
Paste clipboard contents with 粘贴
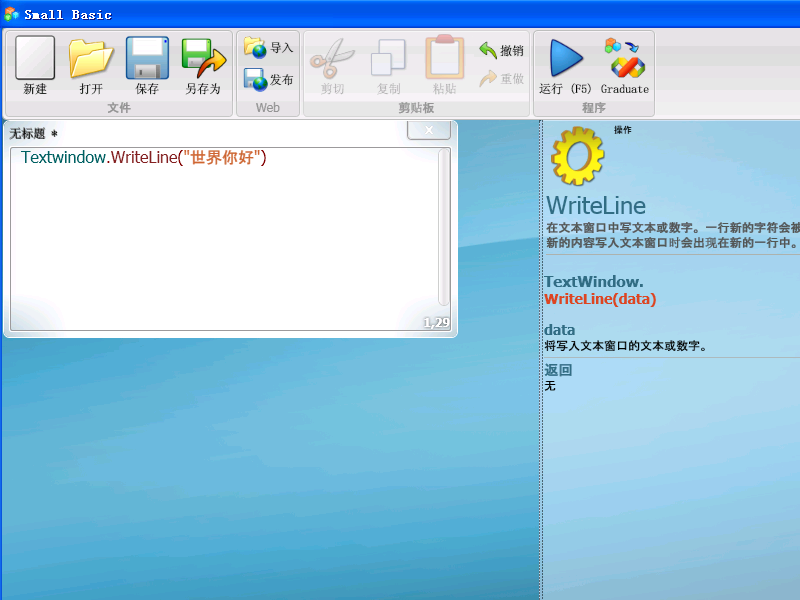444,60
